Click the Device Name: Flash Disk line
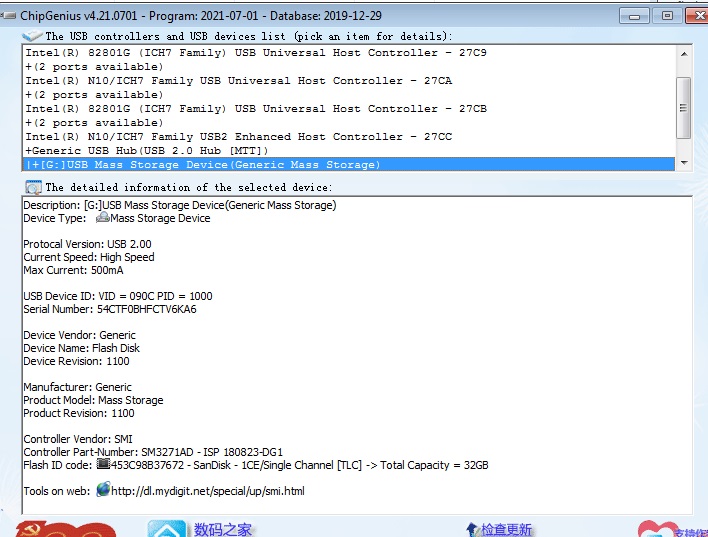This screenshot has width=708, height=537. click(81, 348)
